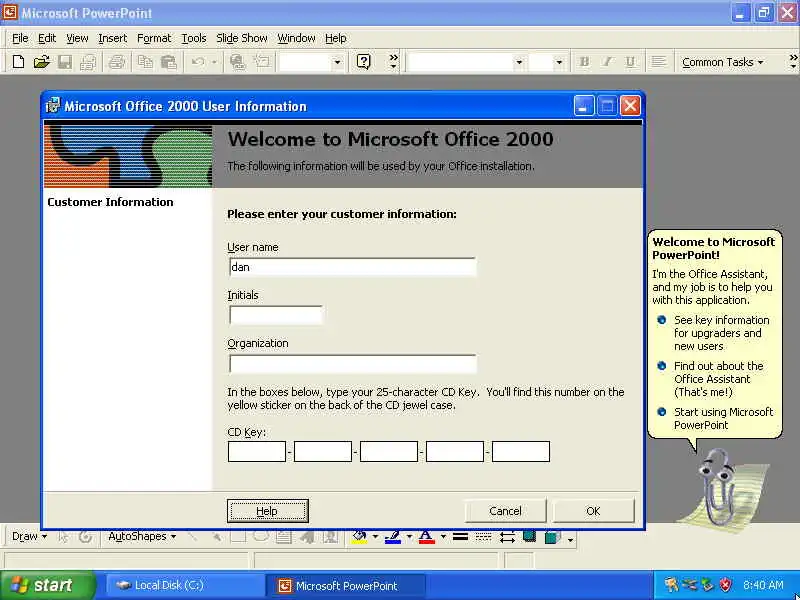Click the Dash Style icon

[x=483, y=537]
